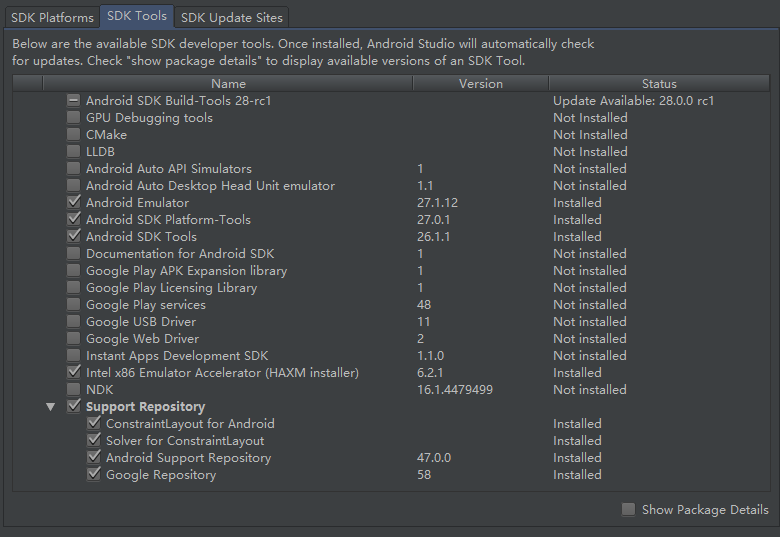Select the GPU Debugging tools label
Image resolution: width=780 pixels, height=537 pixels.
[x=149, y=118]
